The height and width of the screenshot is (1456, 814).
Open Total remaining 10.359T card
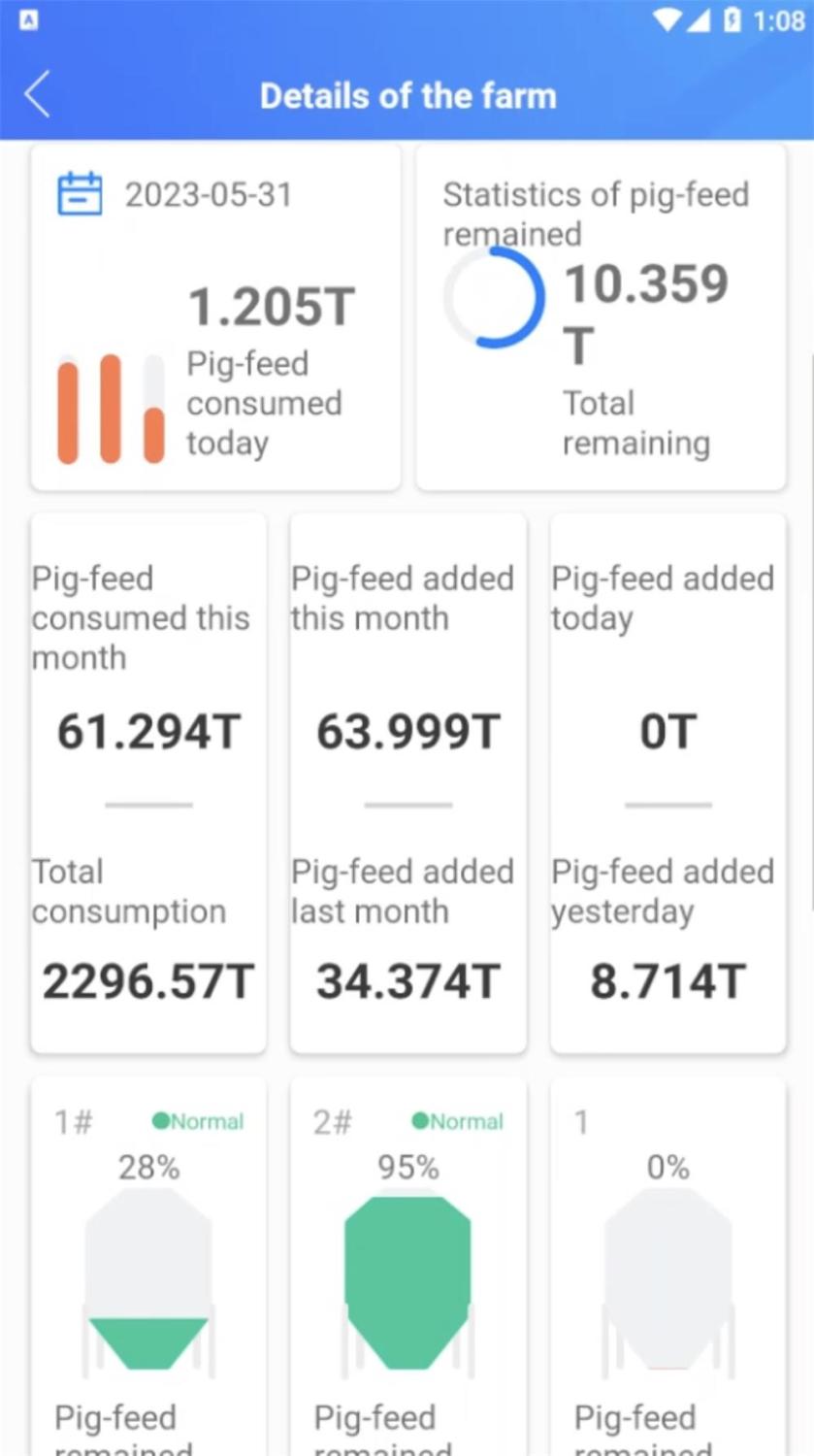click(x=601, y=317)
